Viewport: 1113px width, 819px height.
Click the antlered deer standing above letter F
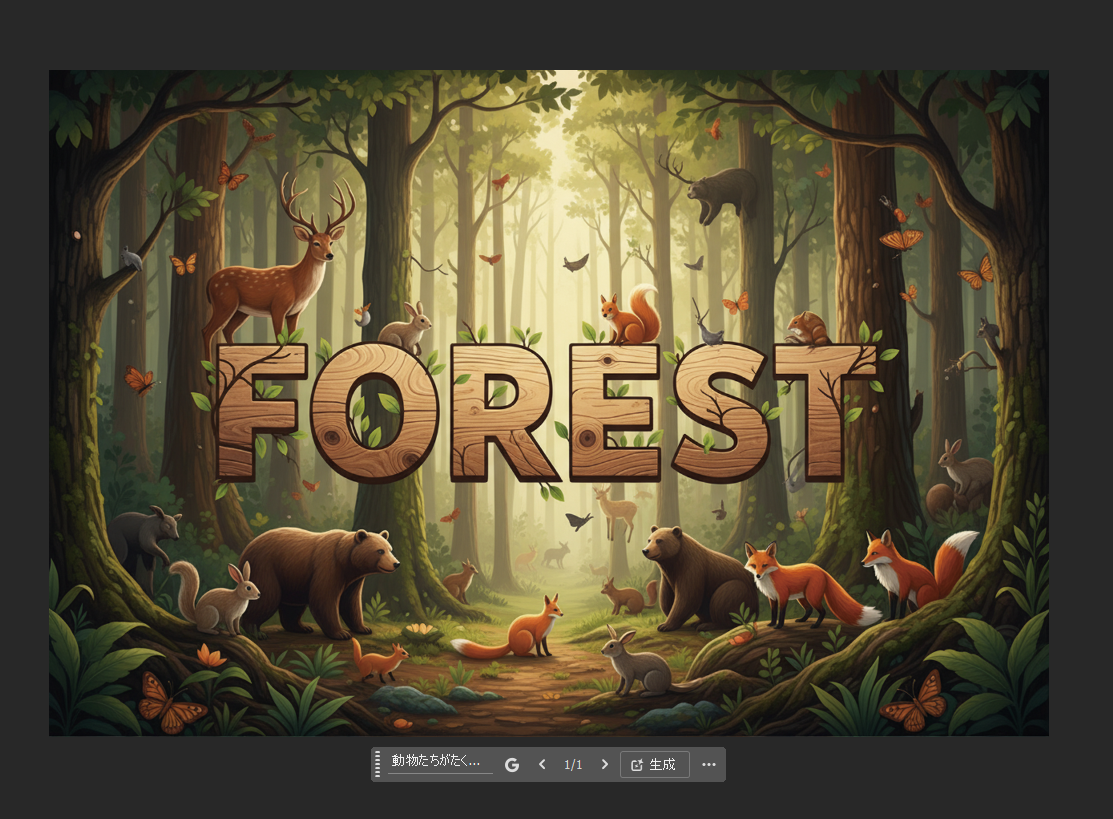[275, 270]
